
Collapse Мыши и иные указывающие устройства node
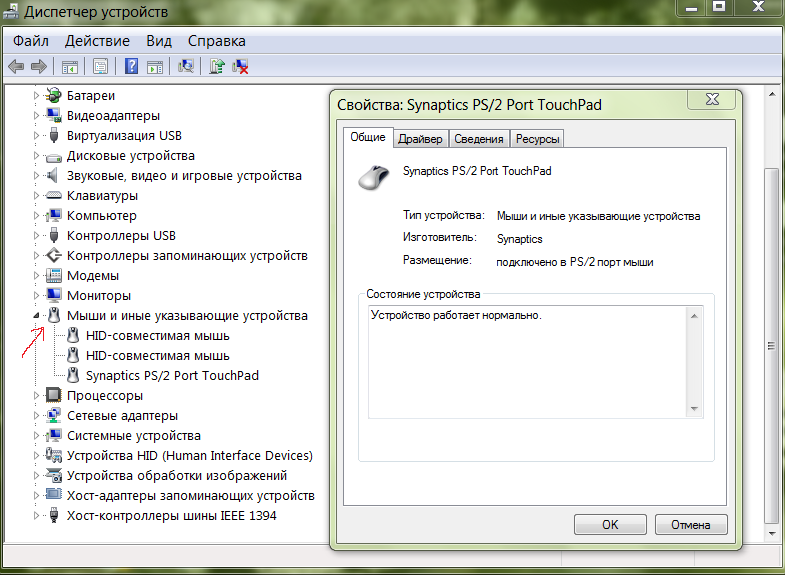pyautogui.click(x=36, y=316)
